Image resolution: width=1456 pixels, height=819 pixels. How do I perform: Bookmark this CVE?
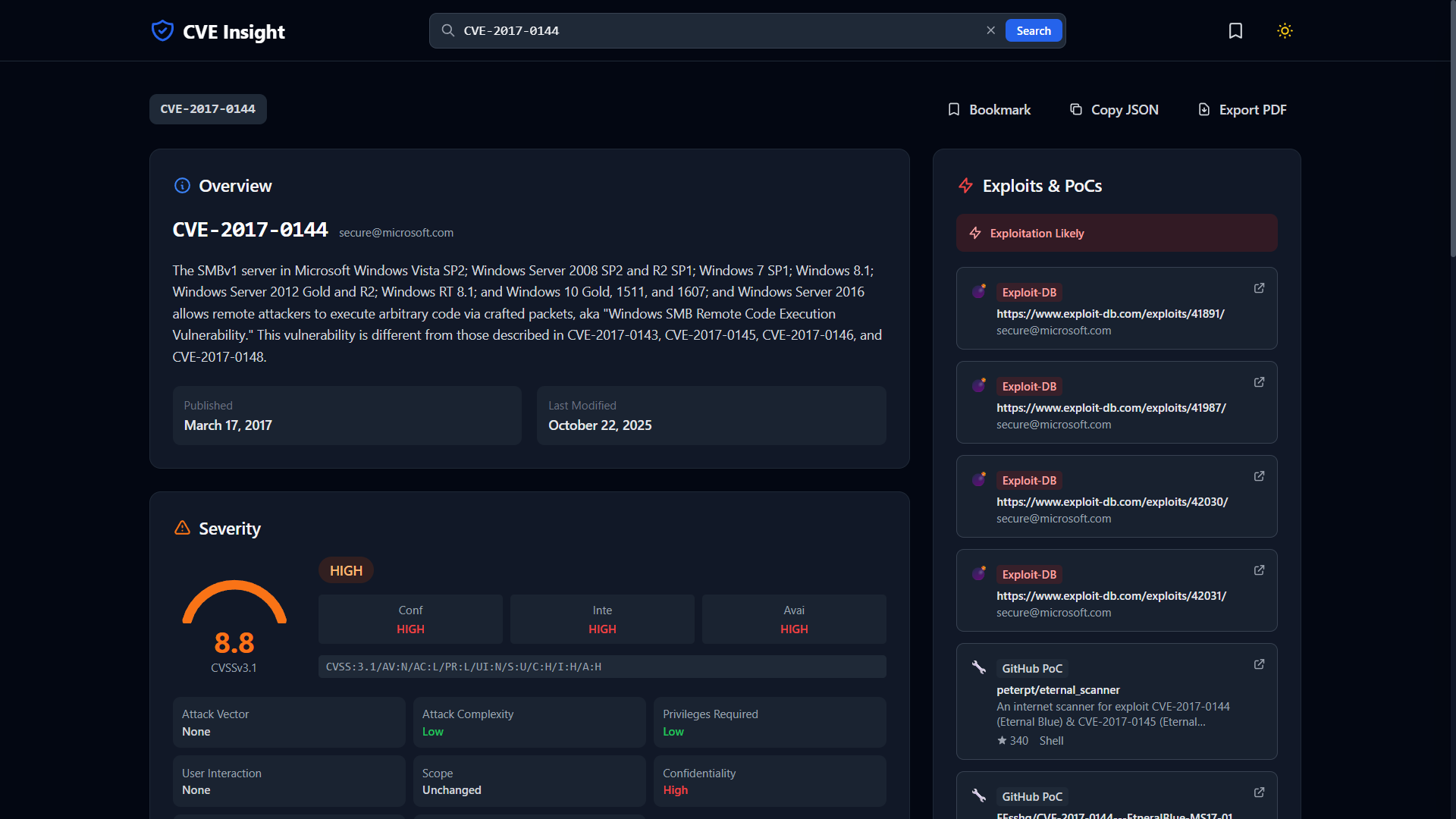[x=989, y=109]
